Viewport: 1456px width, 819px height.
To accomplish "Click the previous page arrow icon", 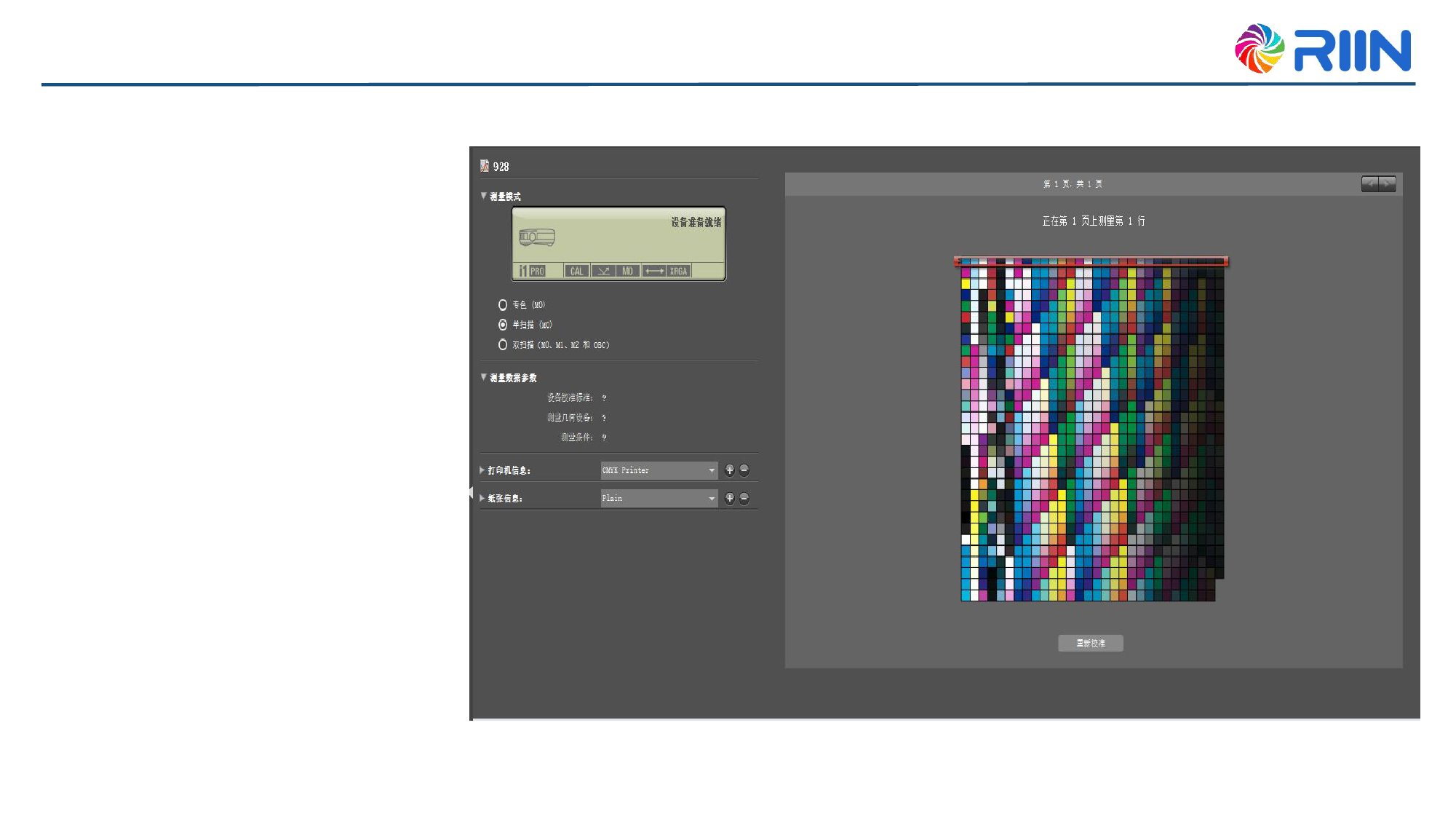I will (1370, 184).
